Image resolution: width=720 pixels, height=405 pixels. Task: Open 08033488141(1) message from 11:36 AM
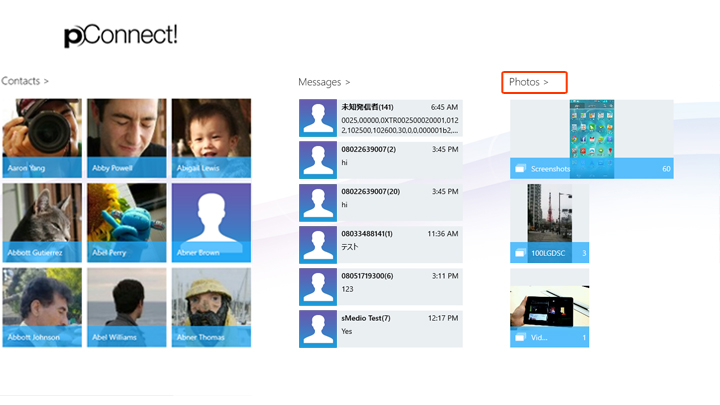tap(399, 244)
